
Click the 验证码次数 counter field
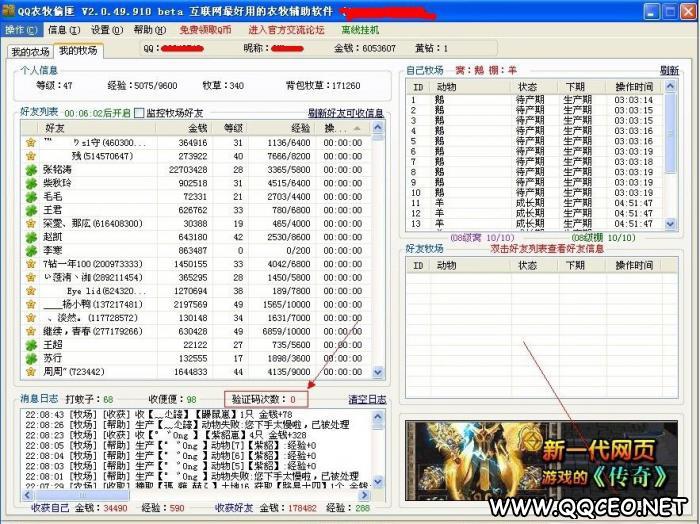266,399
